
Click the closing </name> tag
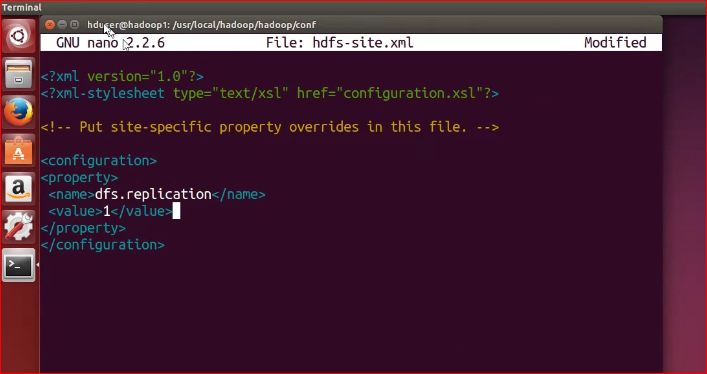tap(239, 194)
